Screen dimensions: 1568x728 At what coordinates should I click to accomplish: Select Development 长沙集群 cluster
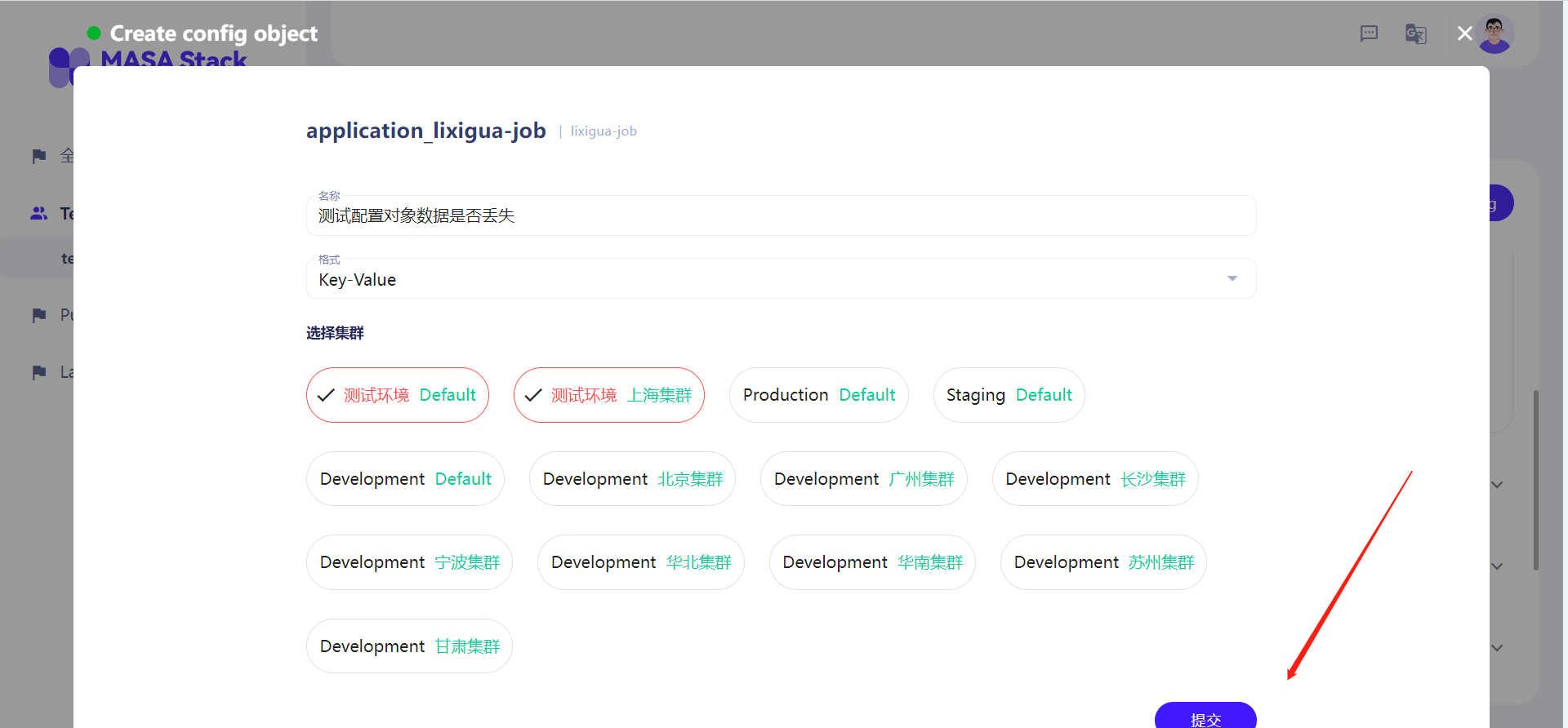(x=1095, y=479)
